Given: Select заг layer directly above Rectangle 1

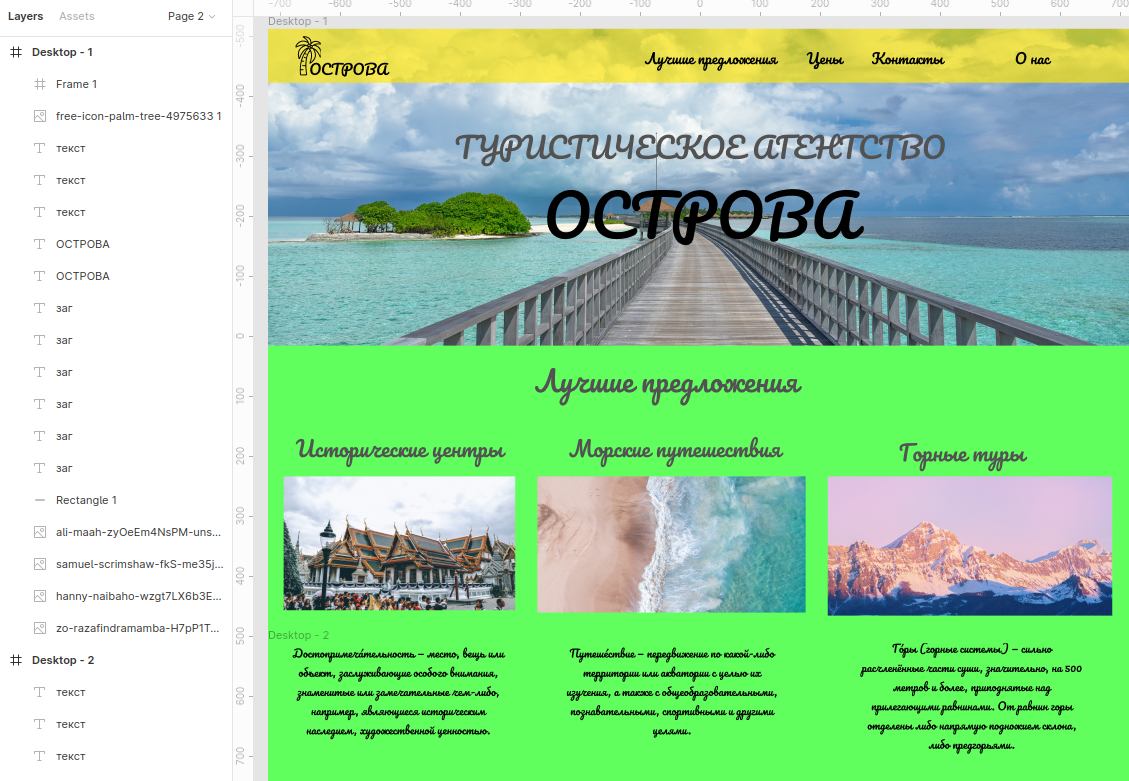Looking at the screenshot, I should point(116,468).
